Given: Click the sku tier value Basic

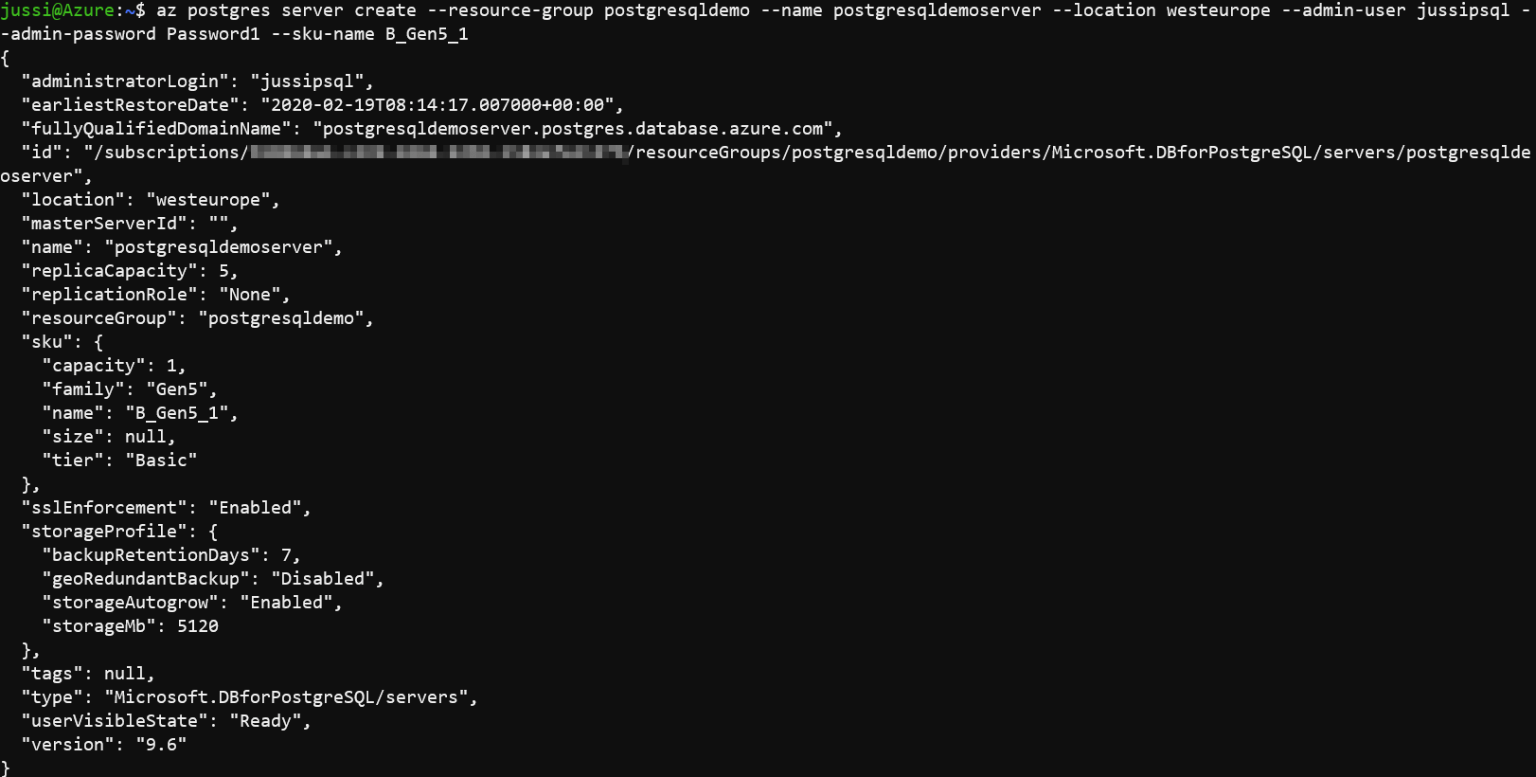Looking at the screenshot, I should tap(161, 461).
